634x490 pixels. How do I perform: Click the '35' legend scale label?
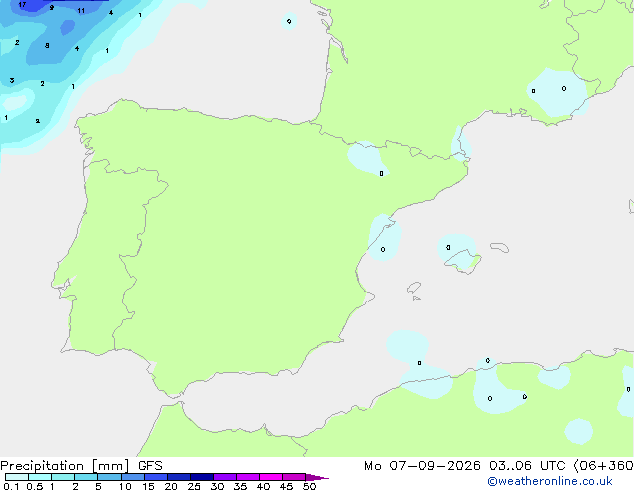240,486
